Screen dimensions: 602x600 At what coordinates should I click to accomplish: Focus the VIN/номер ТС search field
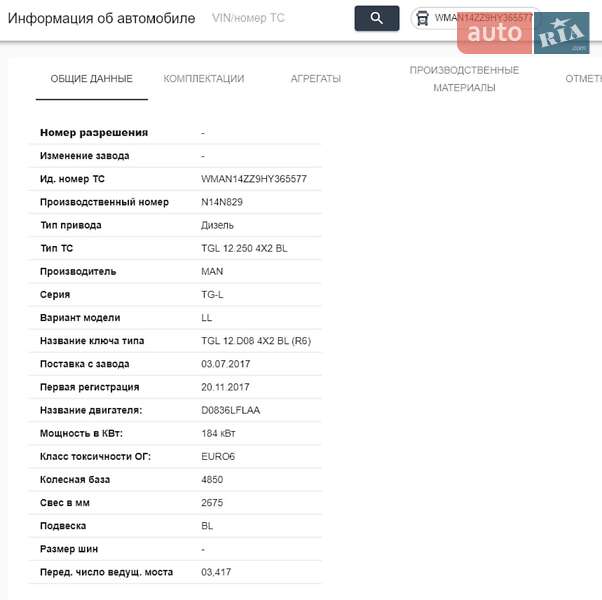[x=270, y=18]
